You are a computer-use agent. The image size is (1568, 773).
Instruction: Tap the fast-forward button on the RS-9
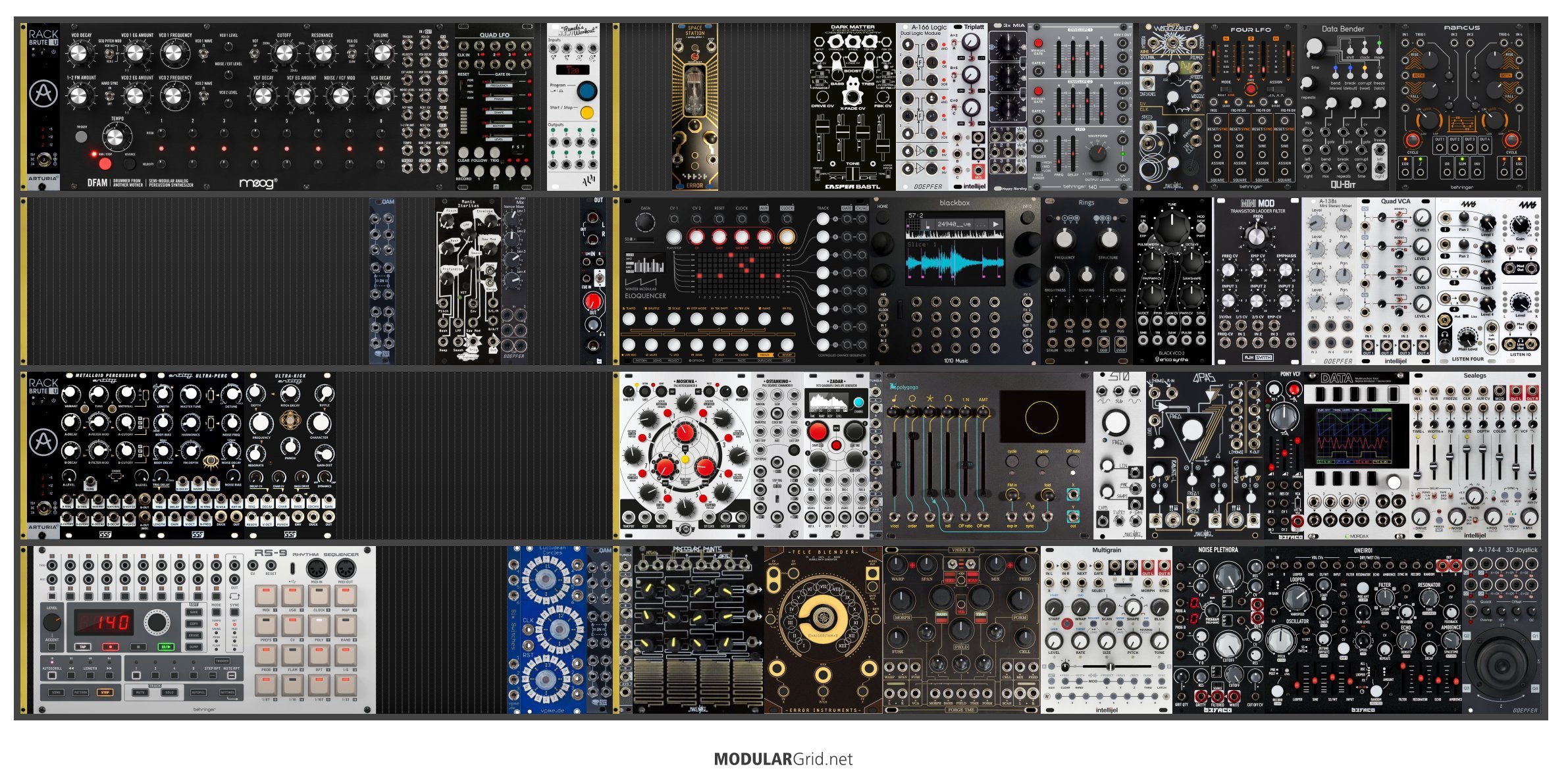point(109,675)
